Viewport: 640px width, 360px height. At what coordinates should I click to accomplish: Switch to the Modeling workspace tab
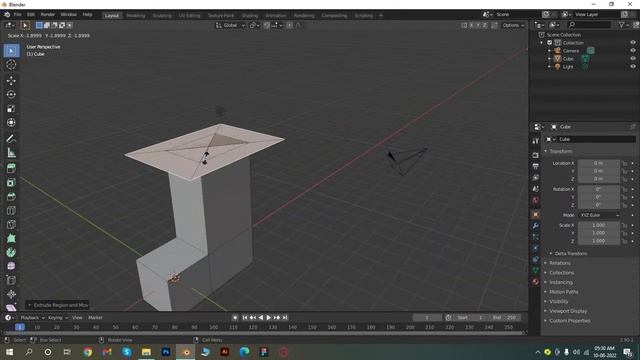[136, 16]
